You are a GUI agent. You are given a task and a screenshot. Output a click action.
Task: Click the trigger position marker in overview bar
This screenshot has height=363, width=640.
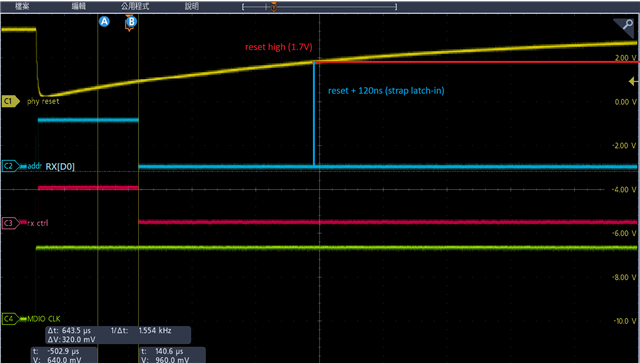274,7
